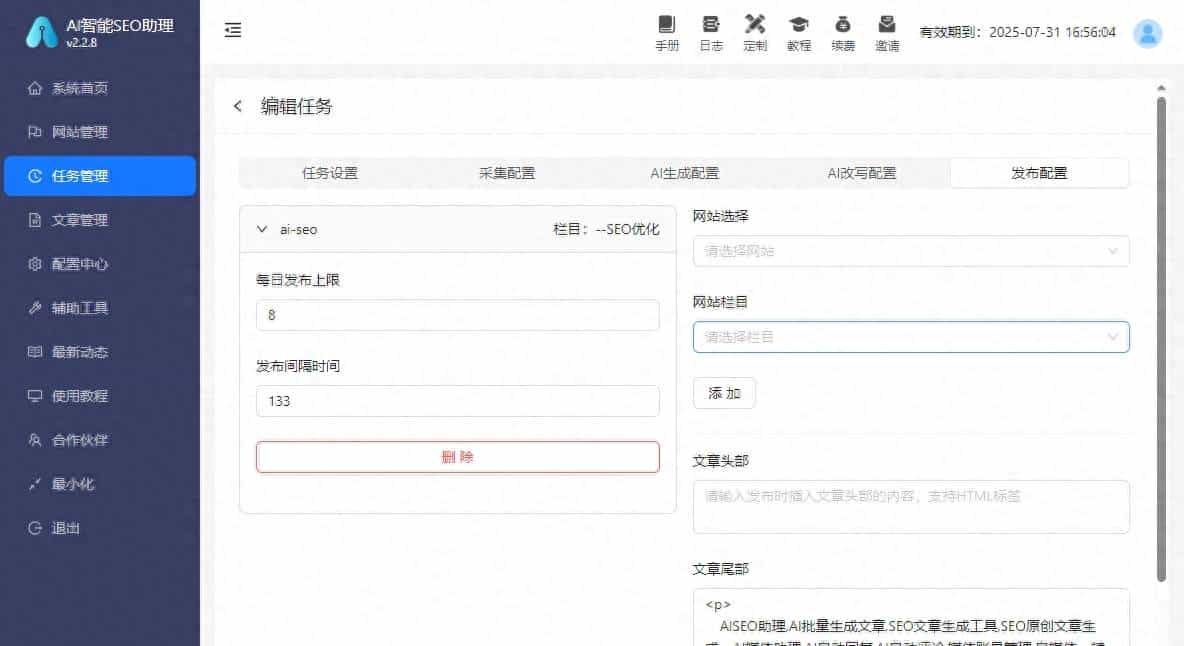This screenshot has width=1184, height=646.
Task: Click the user avatar in the top corner
Action: click(1146, 32)
